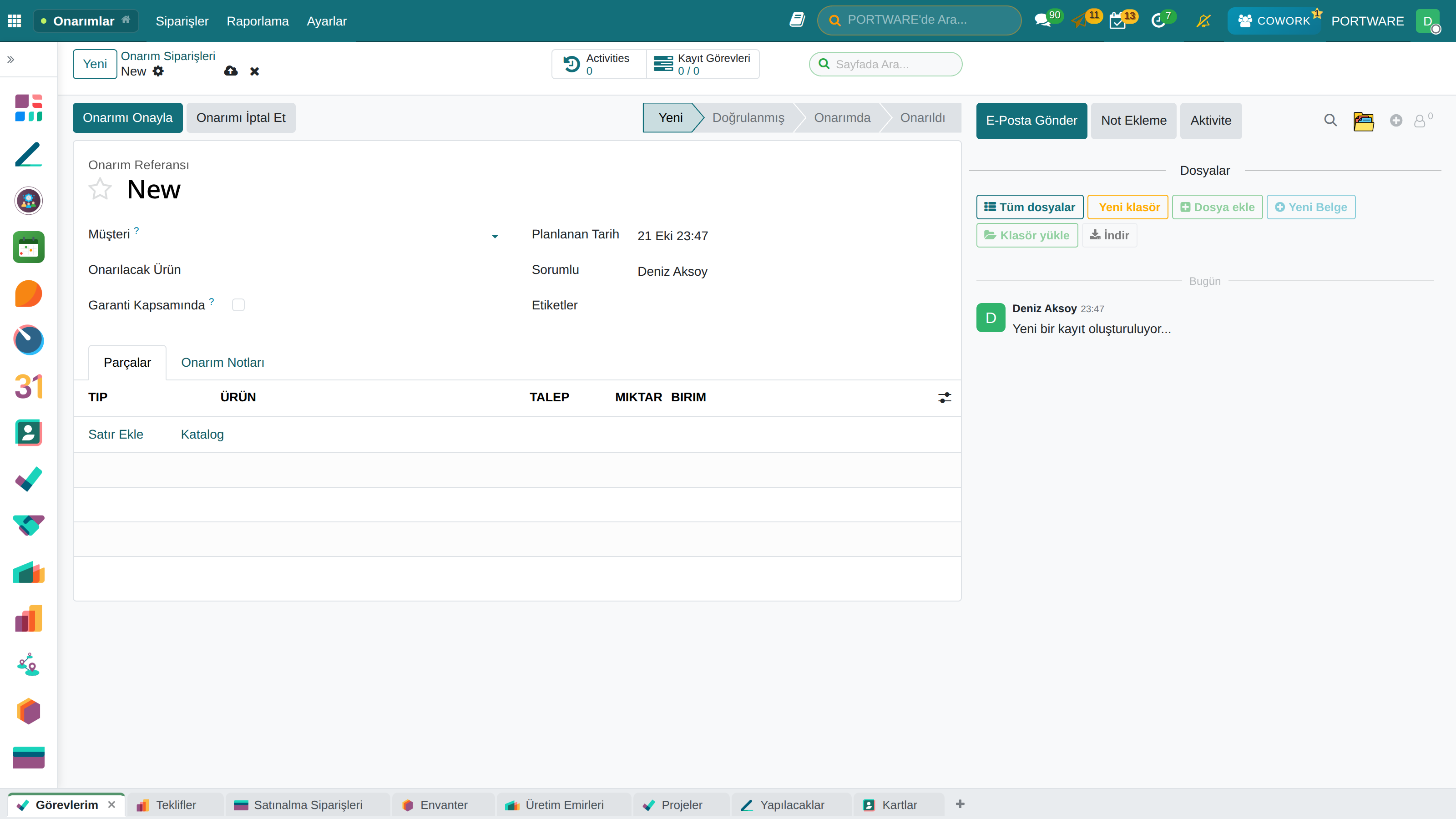Open the orange chat bubble app
This screenshot has width=1456, height=819.
28,293
